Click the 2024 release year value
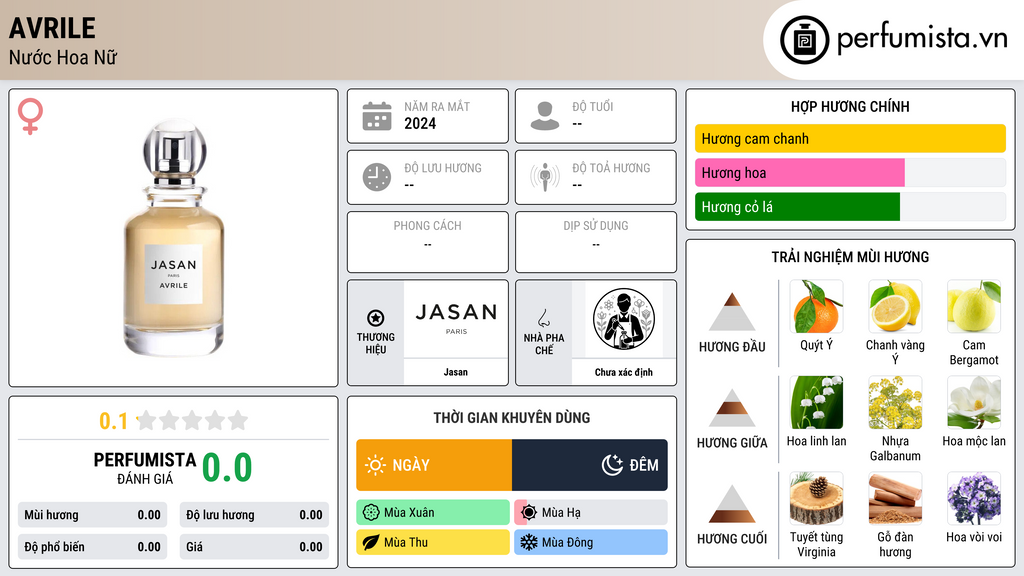The width and height of the screenshot is (1024, 576). tap(420, 123)
